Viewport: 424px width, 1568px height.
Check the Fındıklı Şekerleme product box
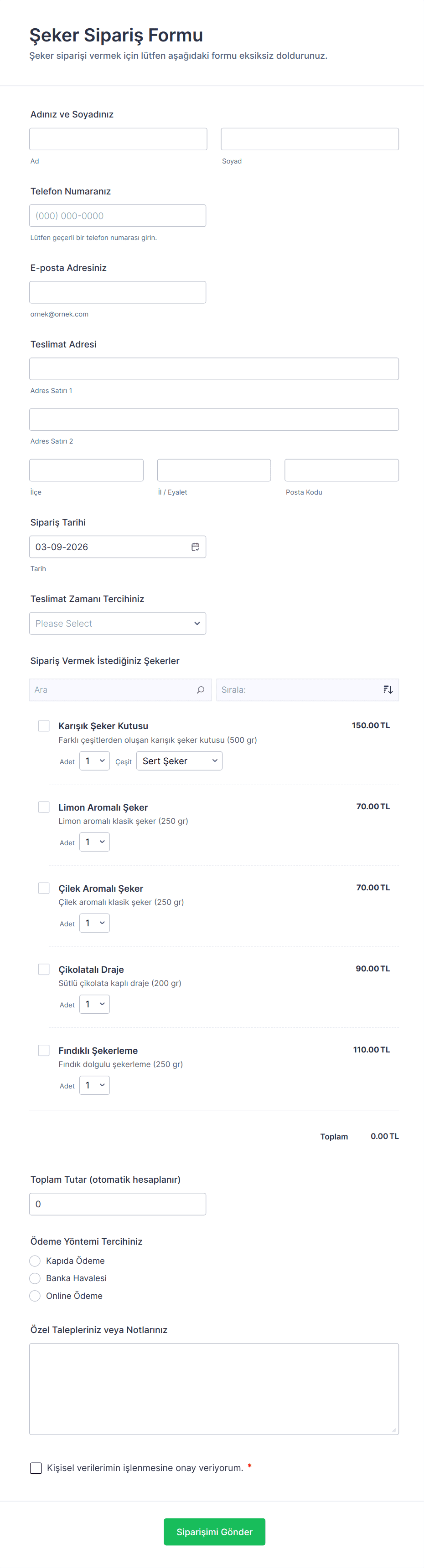(x=44, y=1050)
